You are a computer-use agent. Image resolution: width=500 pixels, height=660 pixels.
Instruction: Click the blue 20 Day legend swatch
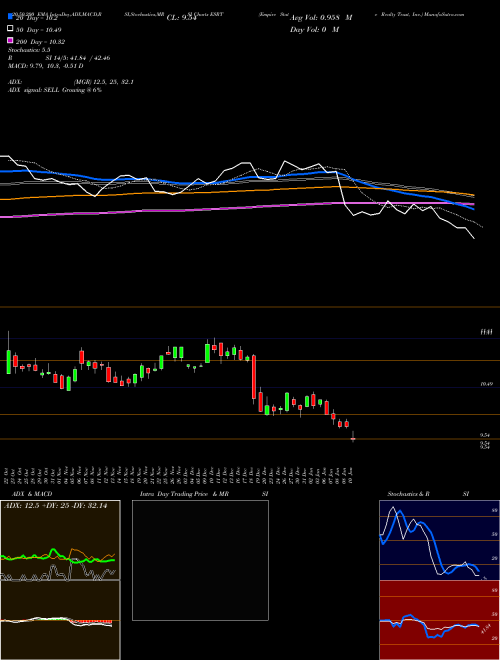pos(10,17)
